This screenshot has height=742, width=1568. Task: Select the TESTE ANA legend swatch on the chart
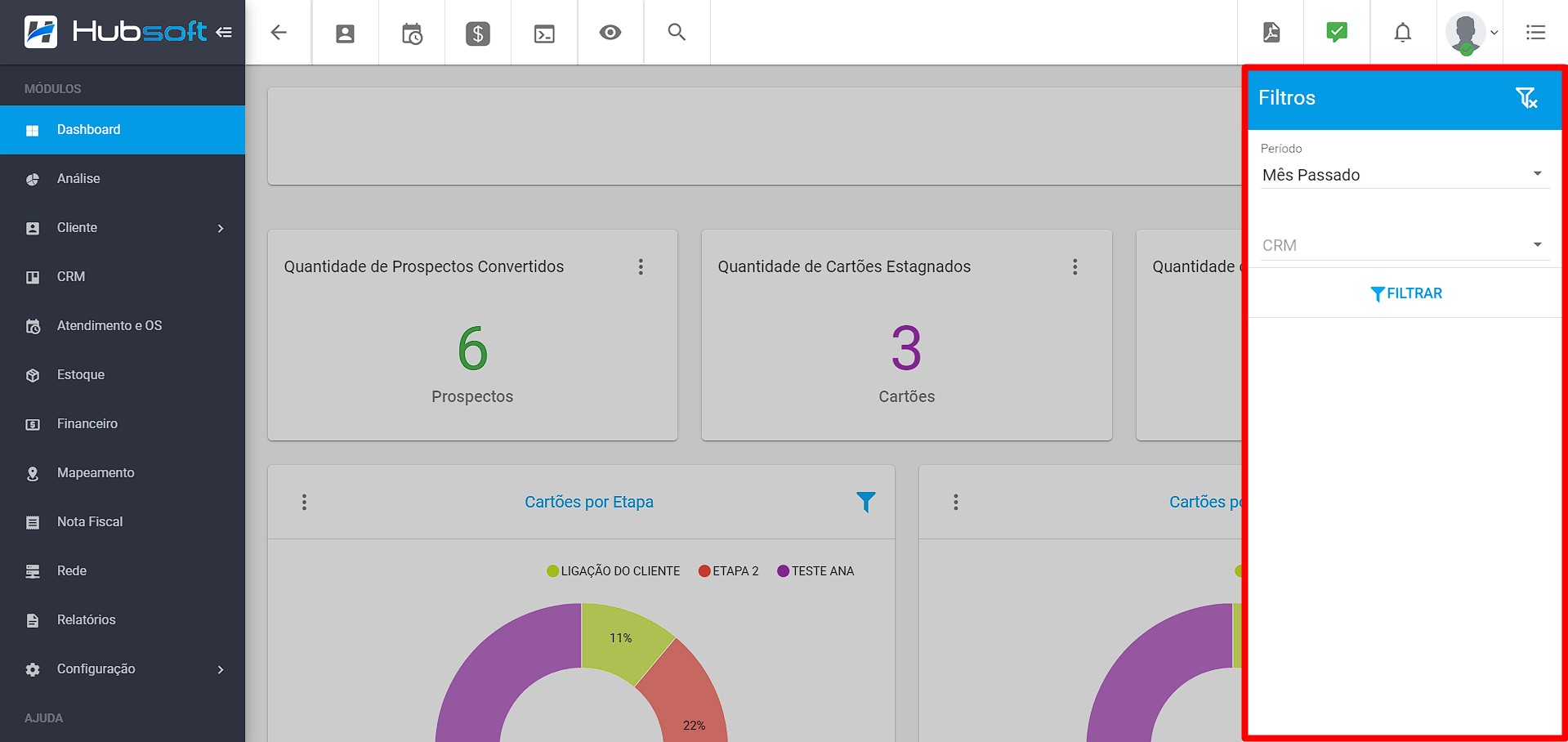click(784, 570)
